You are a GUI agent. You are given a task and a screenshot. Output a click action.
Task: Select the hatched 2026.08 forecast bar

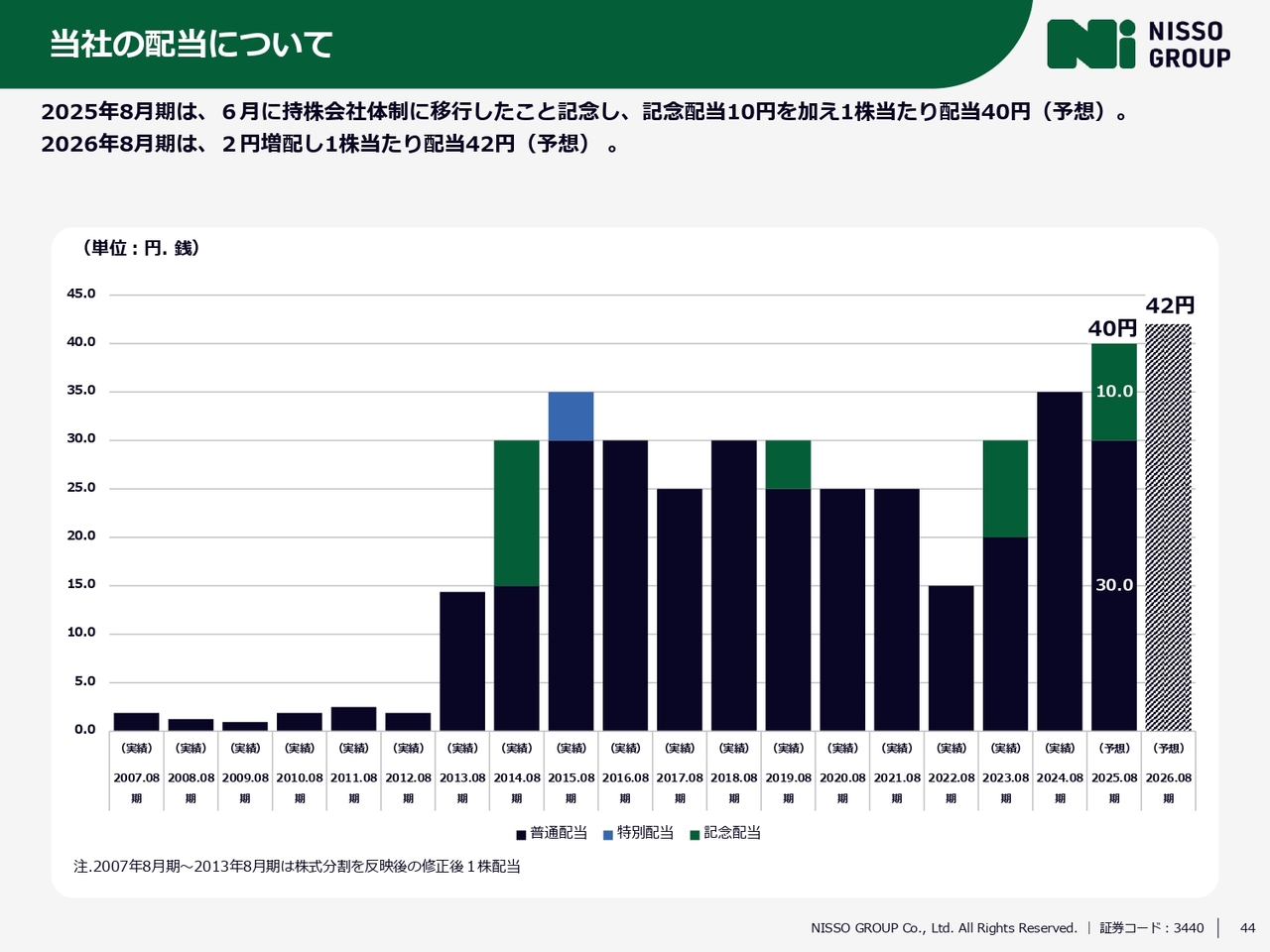[1168, 528]
